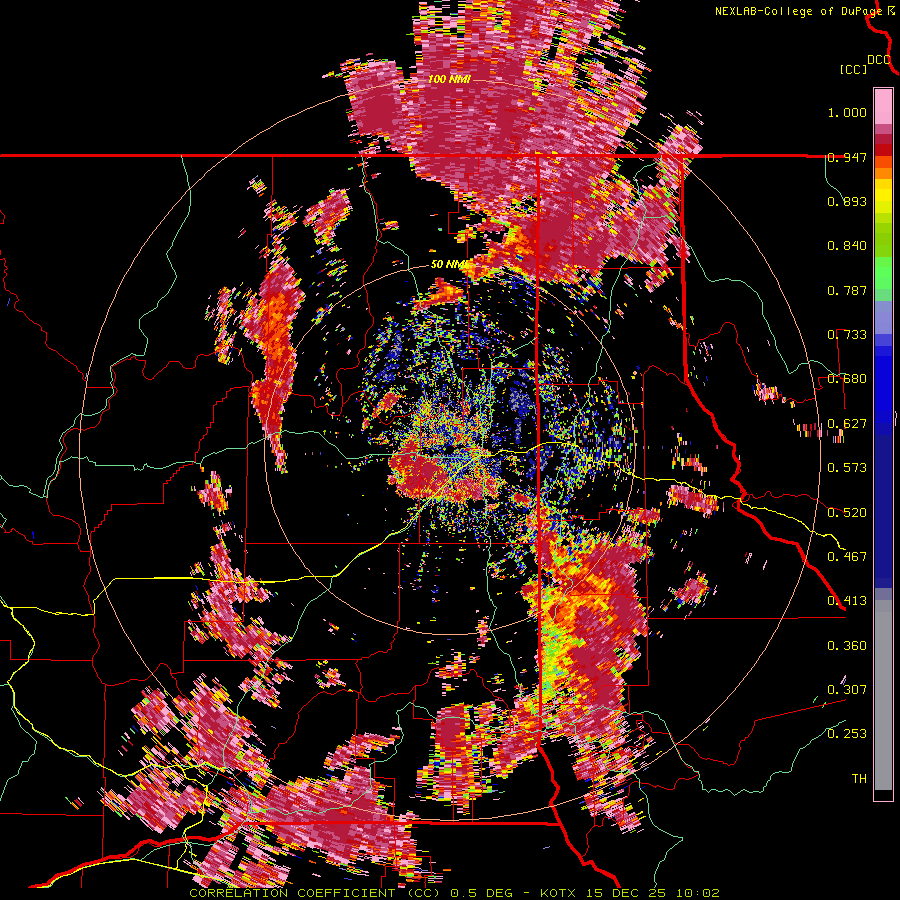900x900 pixels.
Task: Select the 0.680 scale value
Action: tap(847, 379)
